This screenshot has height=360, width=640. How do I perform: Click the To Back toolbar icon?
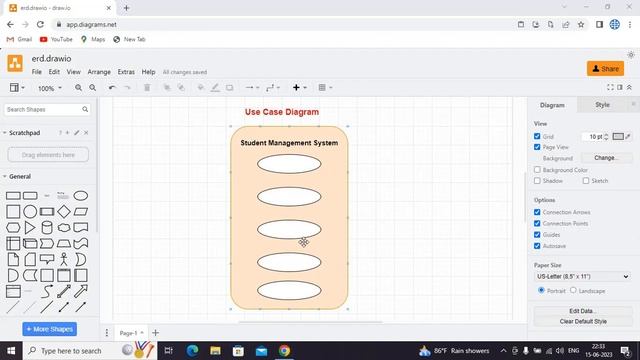click(x=181, y=88)
